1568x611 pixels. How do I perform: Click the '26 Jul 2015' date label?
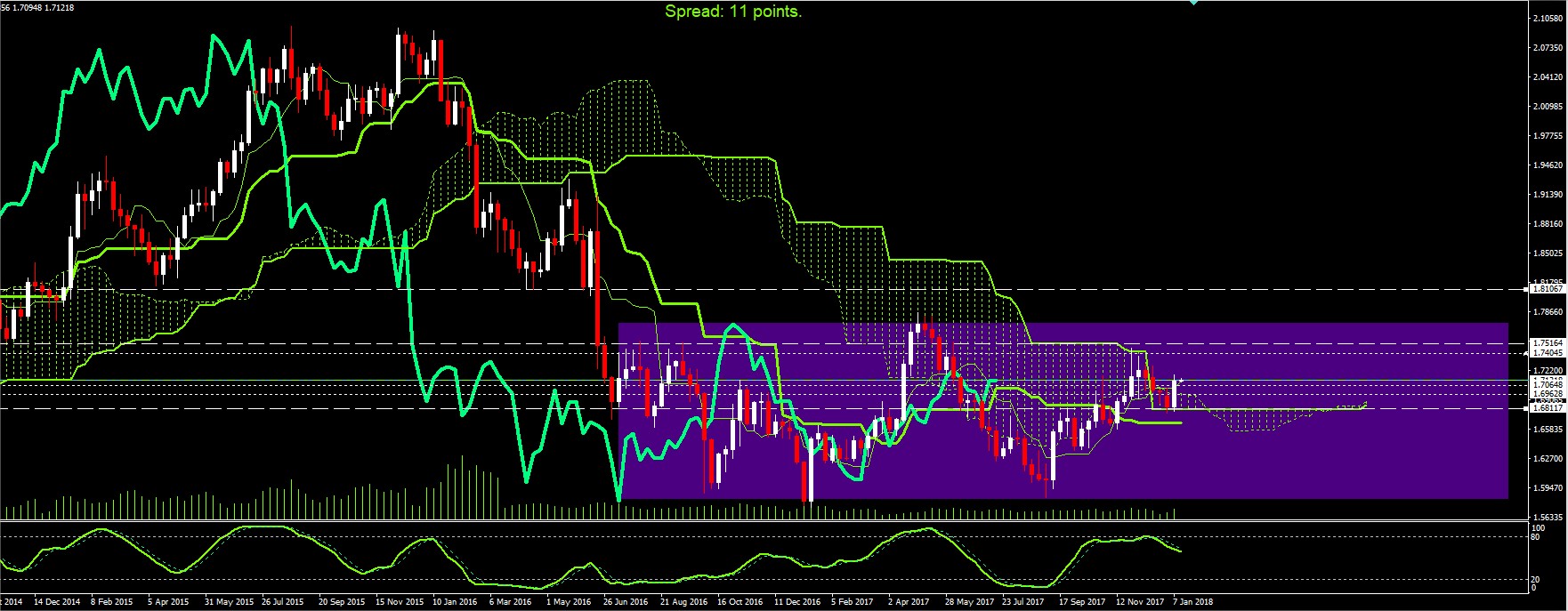click(283, 602)
